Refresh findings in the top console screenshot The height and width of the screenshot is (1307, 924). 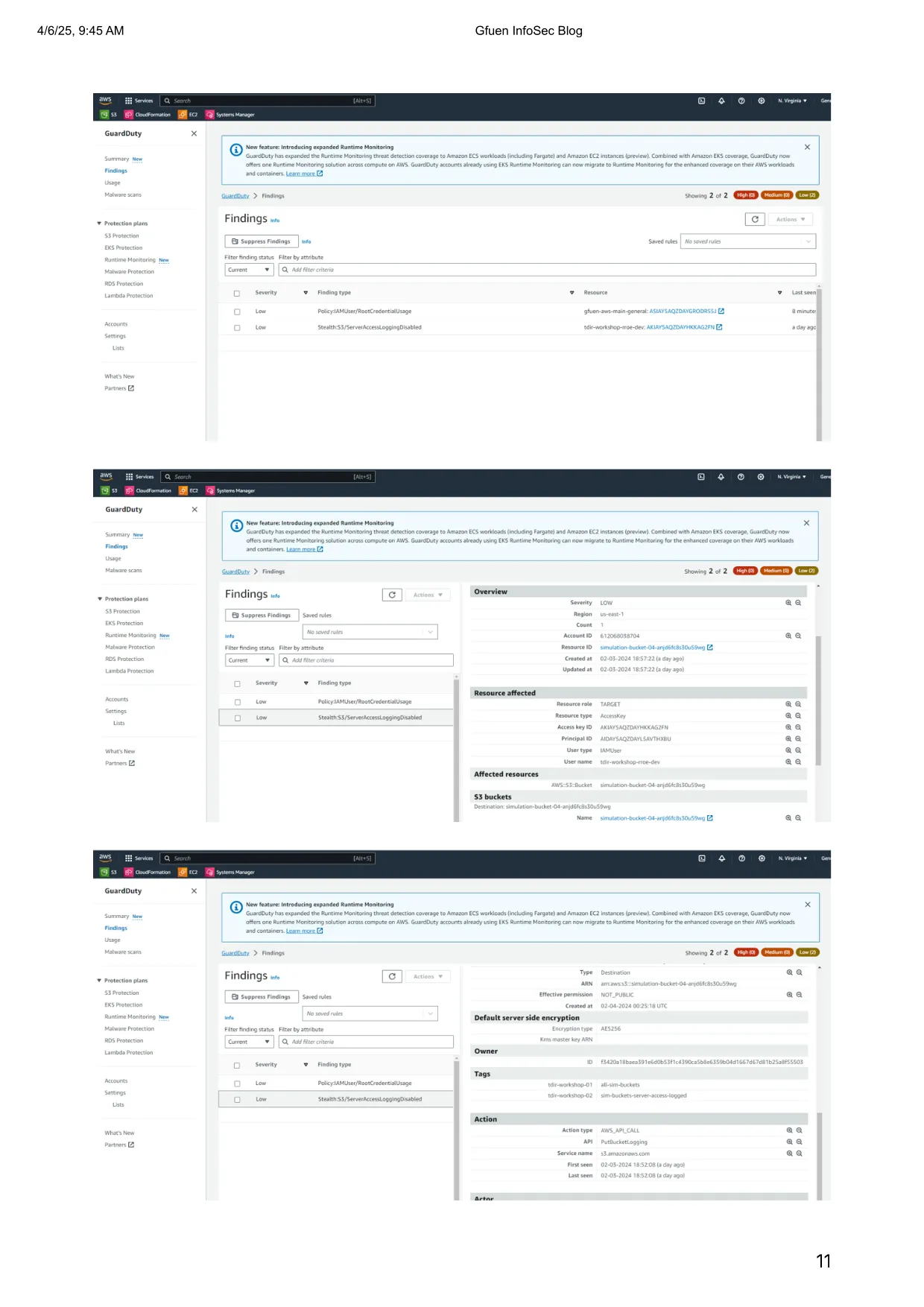[x=755, y=219]
